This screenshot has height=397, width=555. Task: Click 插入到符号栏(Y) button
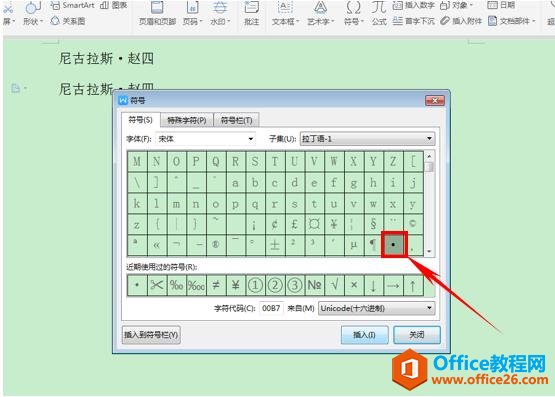point(151,334)
